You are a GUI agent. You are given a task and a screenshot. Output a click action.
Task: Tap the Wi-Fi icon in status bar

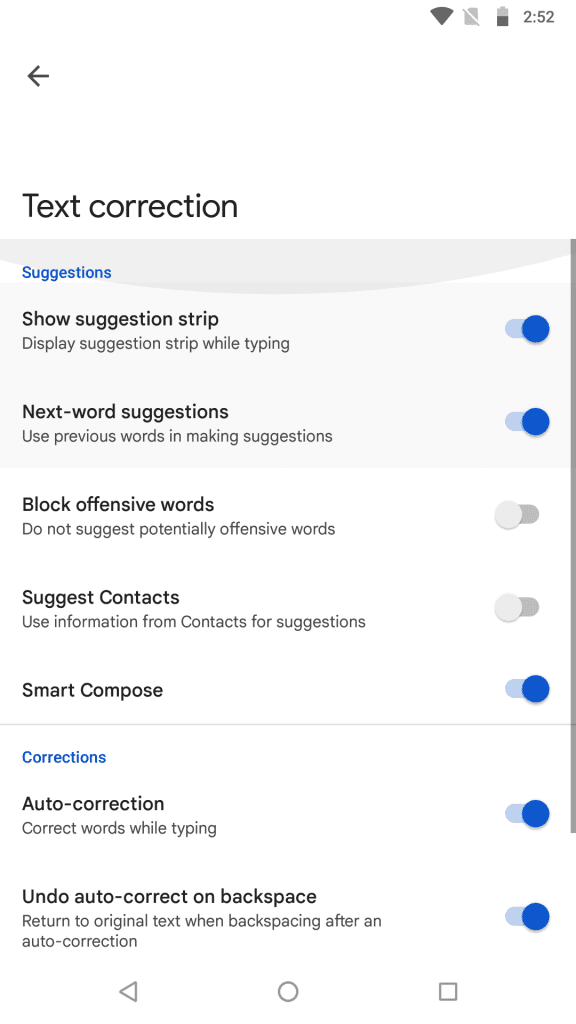tap(441, 16)
